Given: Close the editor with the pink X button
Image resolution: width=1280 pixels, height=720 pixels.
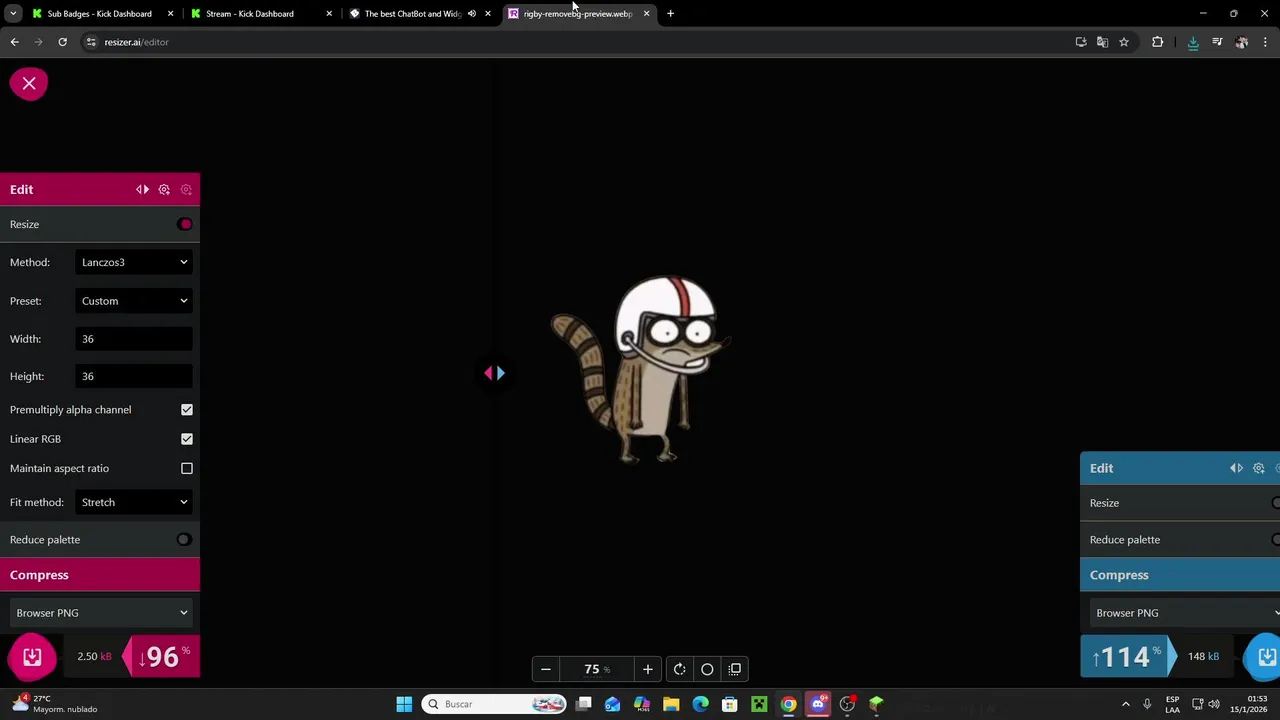Looking at the screenshot, I should pyautogui.click(x=29, y=84).
